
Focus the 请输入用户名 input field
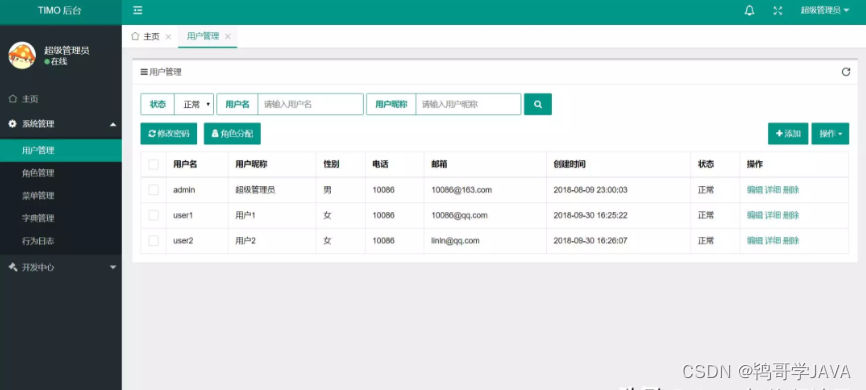(x=310, y=104)
